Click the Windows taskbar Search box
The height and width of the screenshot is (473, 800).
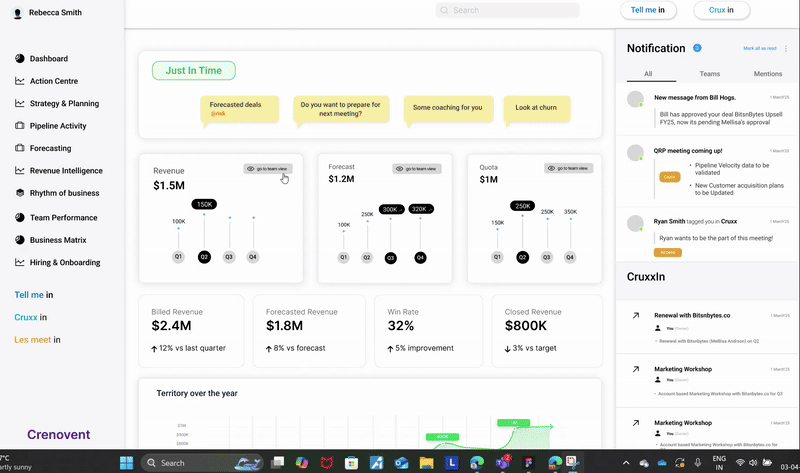tap(202, 463)
